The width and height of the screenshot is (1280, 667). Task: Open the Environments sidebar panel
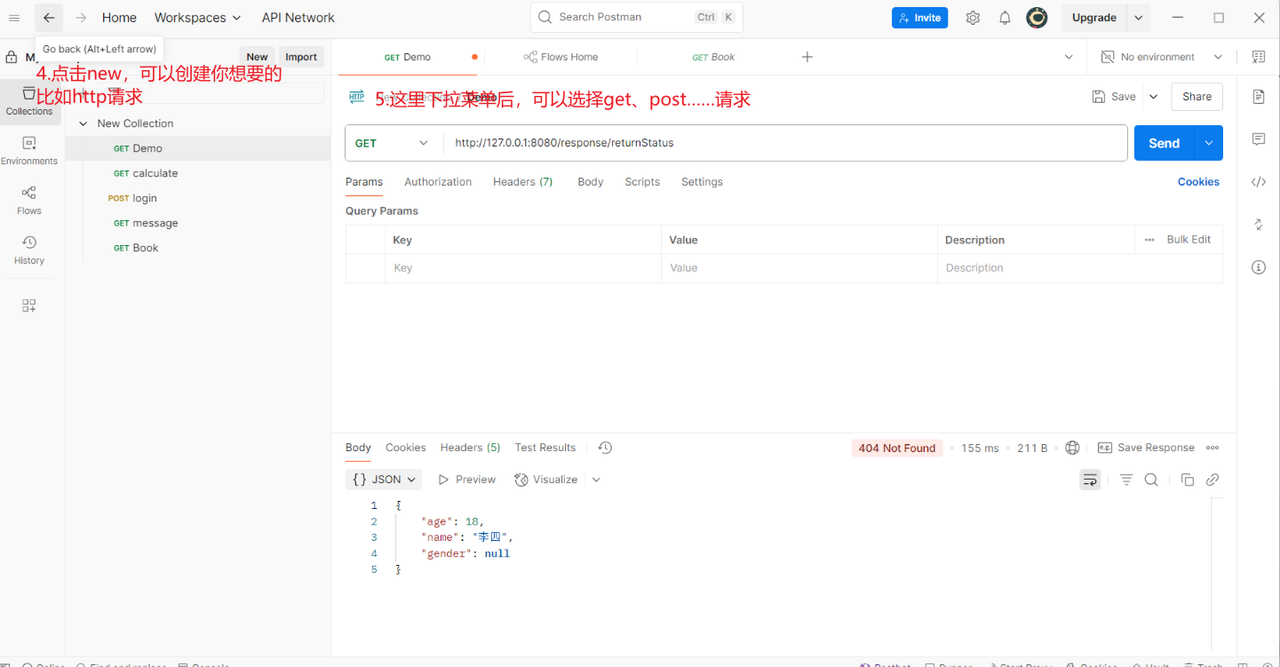point(29,150)
